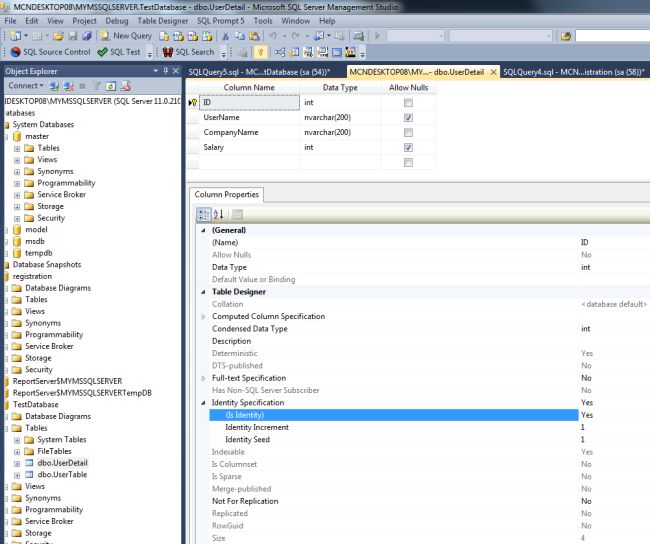Image resolution: width=650 pixels, height=544 pixels.
Task: Click the Set Primary Key icon
Action: [x=260, y=52]
